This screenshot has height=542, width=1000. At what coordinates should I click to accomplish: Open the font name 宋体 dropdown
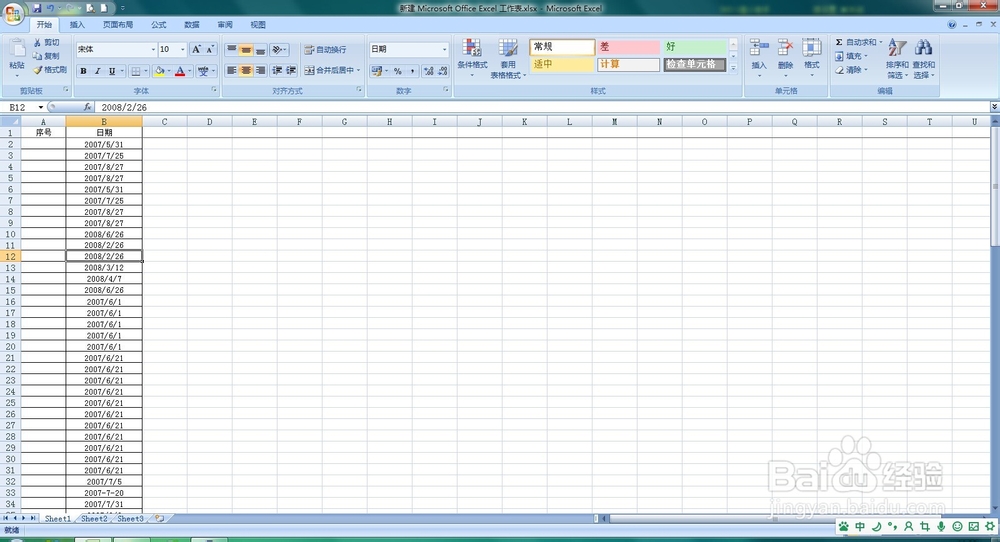[x=153, y=49]
